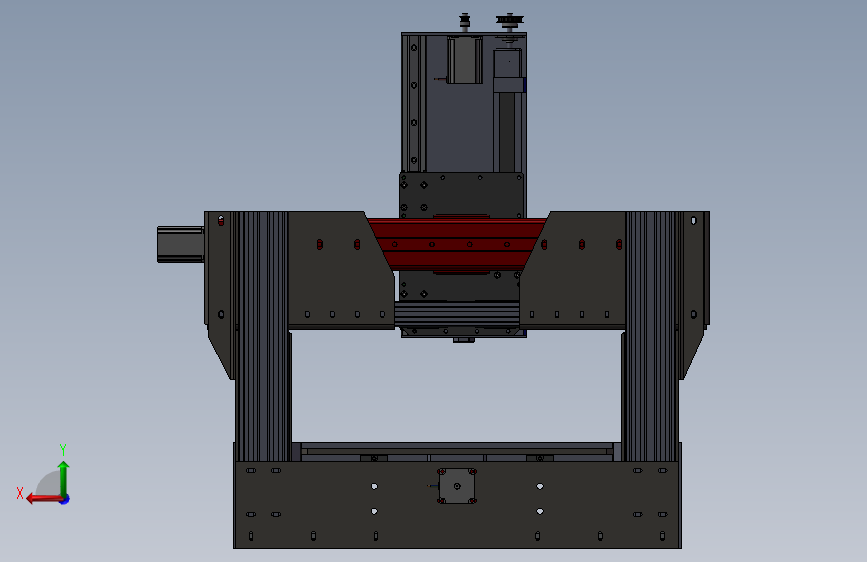Select the square stepper motor on the bottom front plate
The width and height of the screenshot is (867, 562).
click(457, 486)
